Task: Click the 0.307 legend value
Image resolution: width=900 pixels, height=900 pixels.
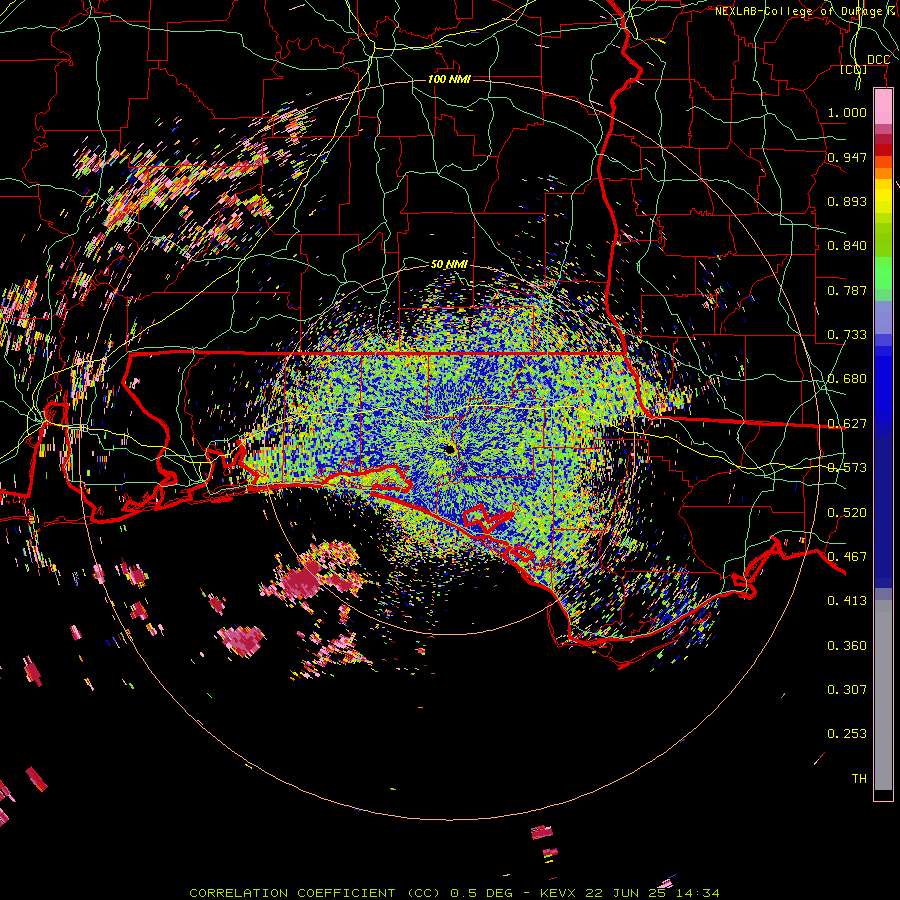Action: coord(847,690)
